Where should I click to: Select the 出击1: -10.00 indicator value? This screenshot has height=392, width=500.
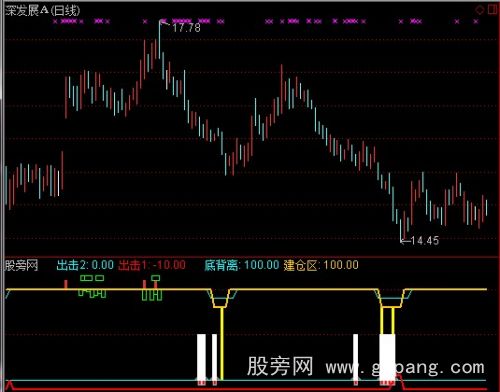tap(152, 265)
